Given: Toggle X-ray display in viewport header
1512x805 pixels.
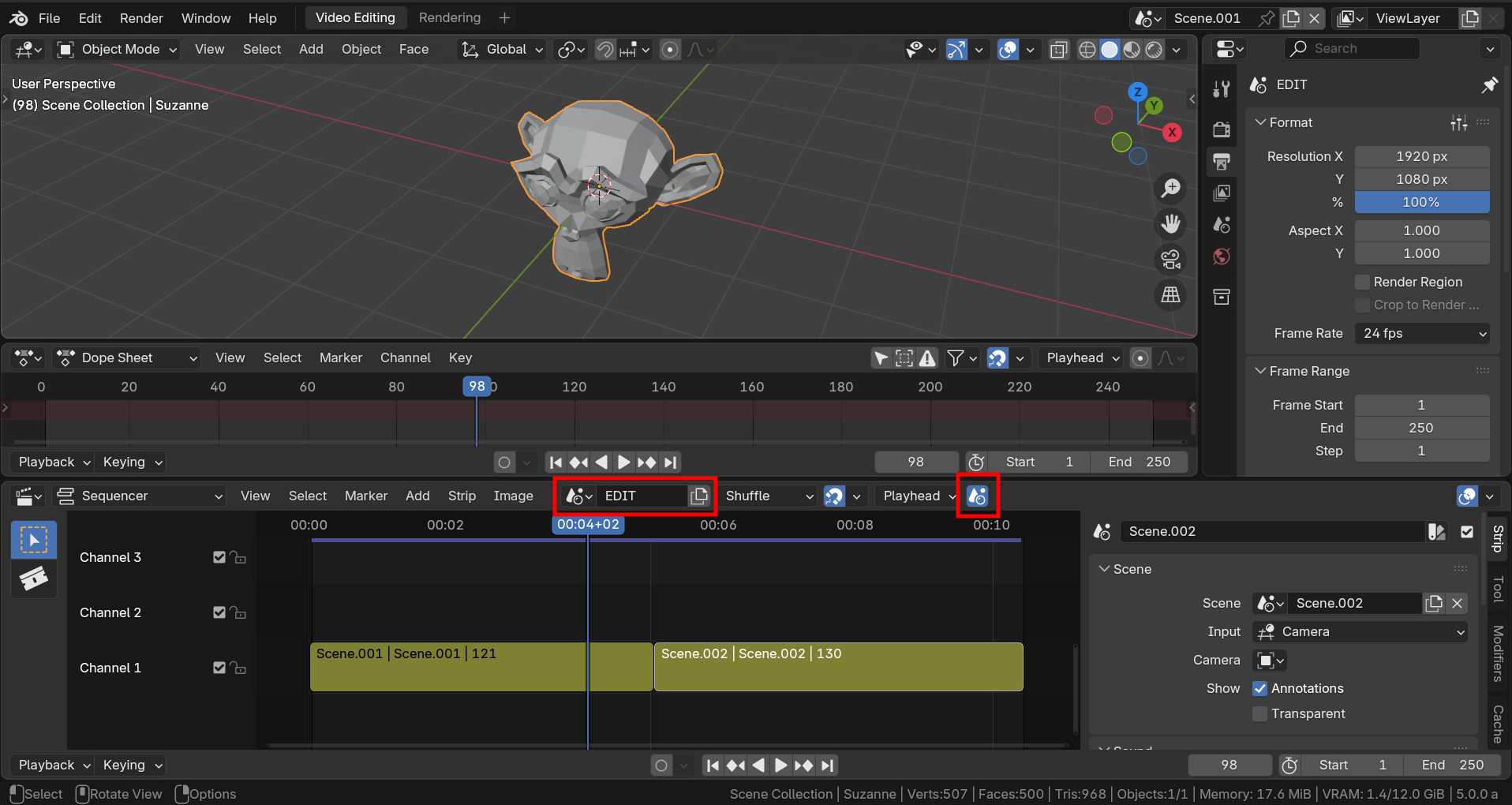Looking at the screenshot, I should coord(1058,50).
